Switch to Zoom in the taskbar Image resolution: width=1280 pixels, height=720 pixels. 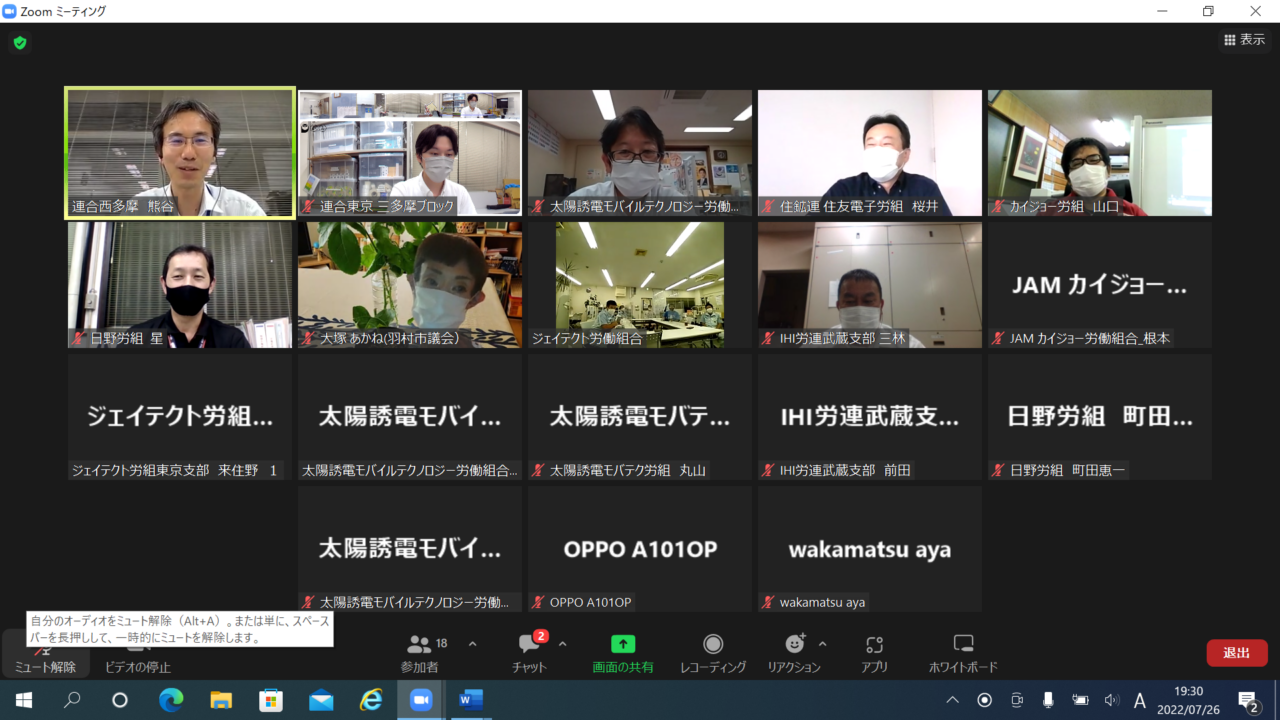pos(421,700)
